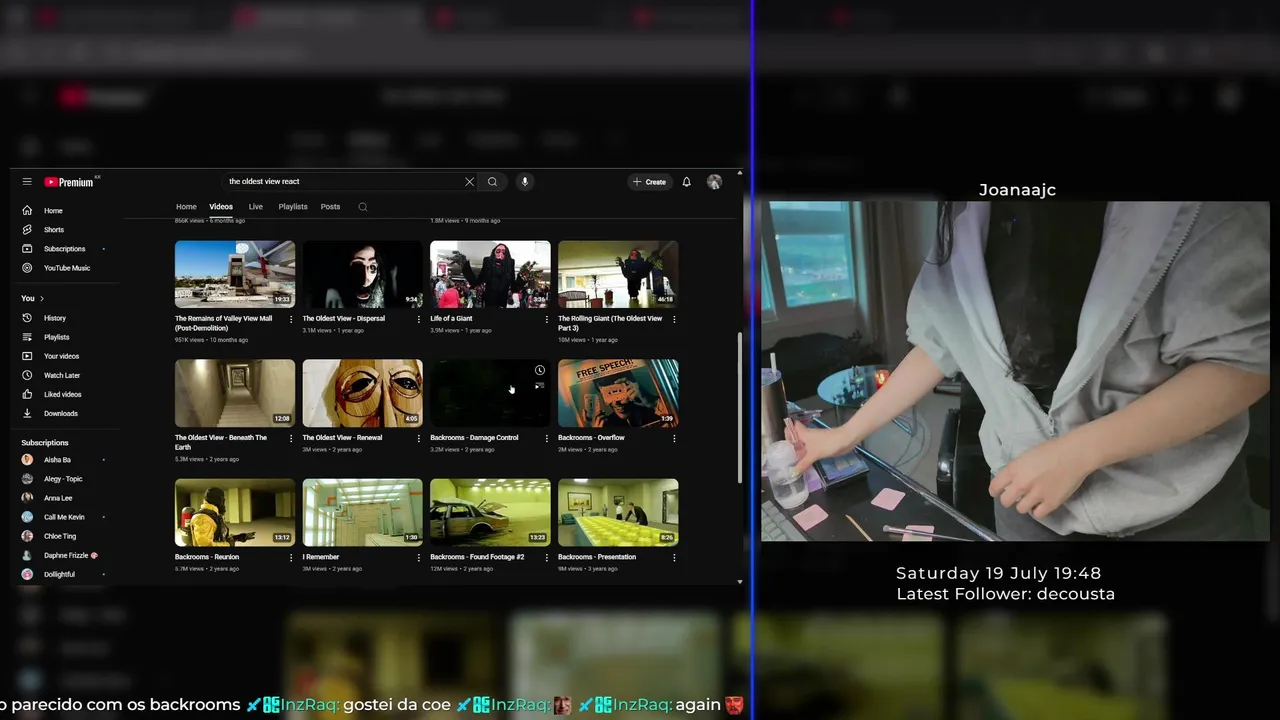Open more options for Life of a Giant
The height and width of the screenshot is (720, 1280).
pos(546,319)
